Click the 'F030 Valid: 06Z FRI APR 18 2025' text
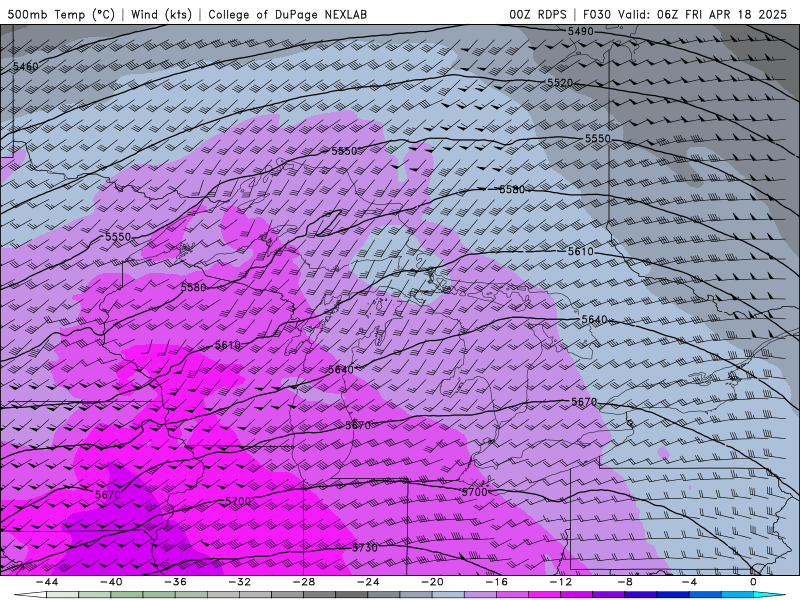This screenshot has height=600, width=800. [685, 14]
